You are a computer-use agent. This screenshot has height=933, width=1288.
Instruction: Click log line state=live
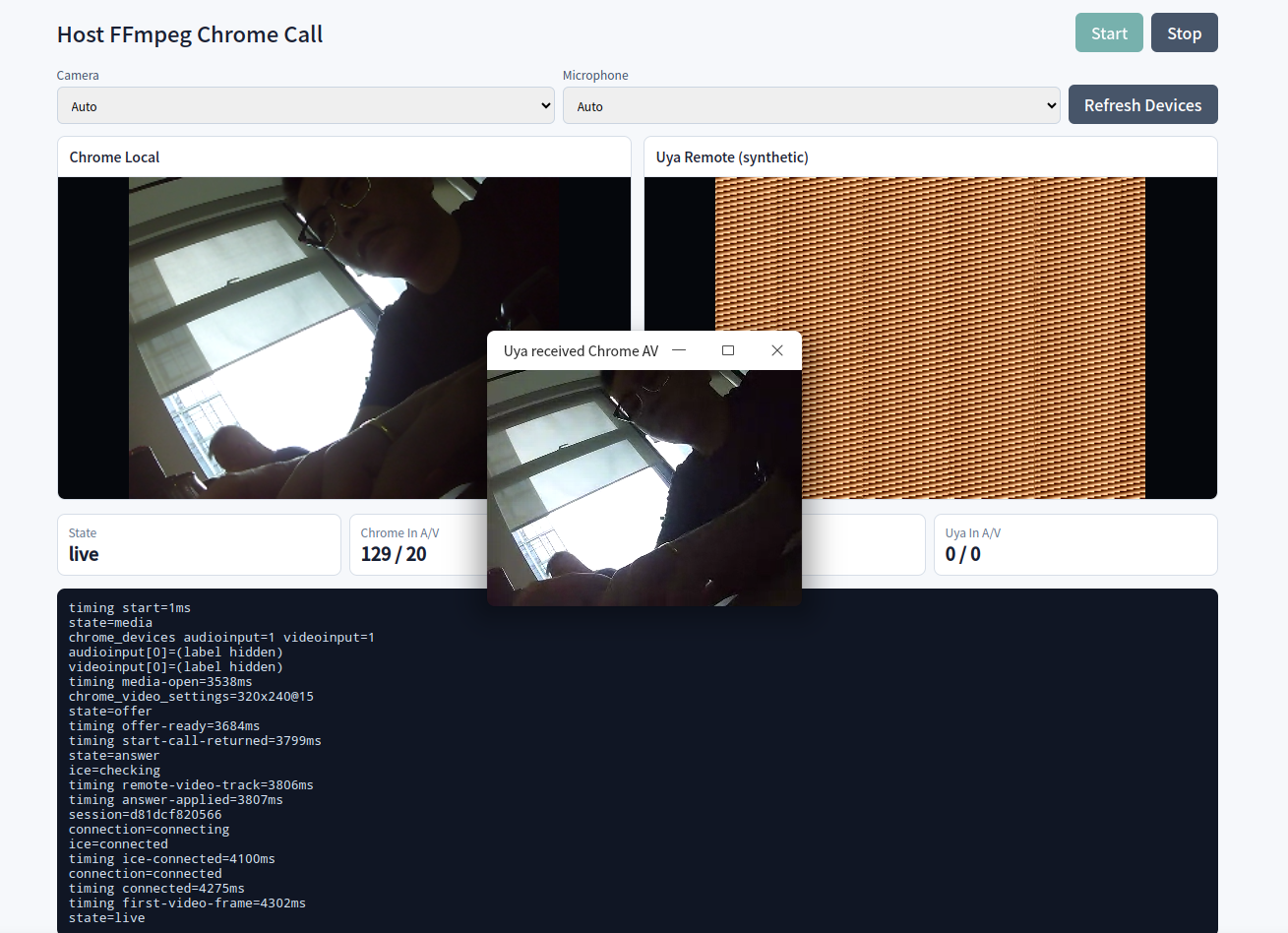tap(107, 918)
